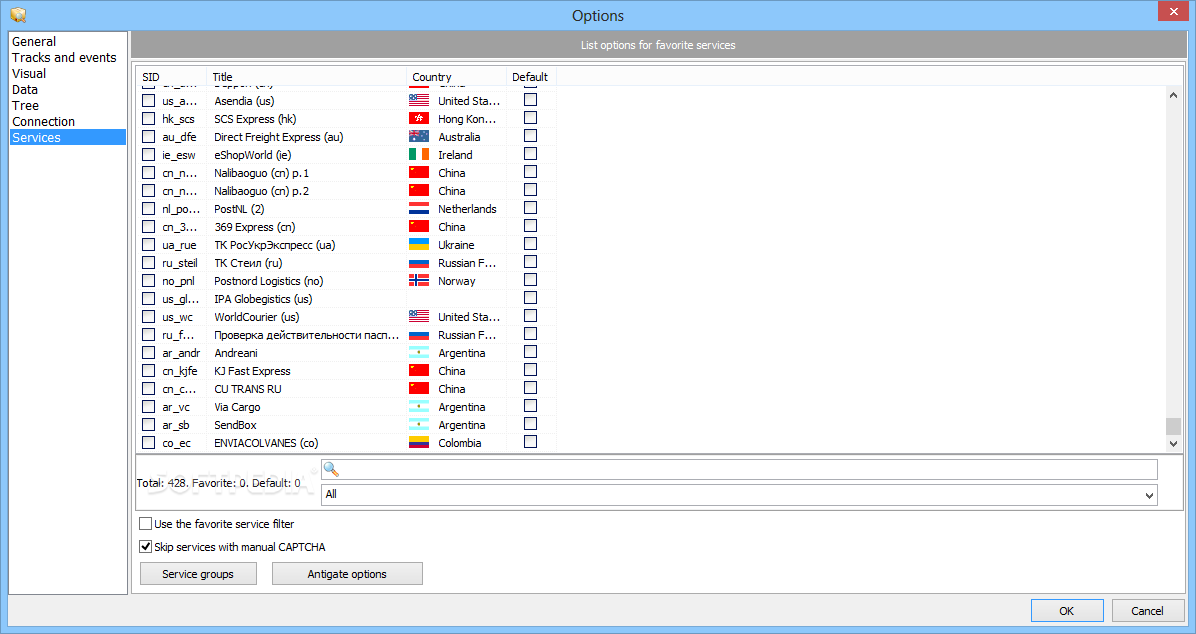Open Service groups dialog
1196x634 pixels.
click(198, 574)
